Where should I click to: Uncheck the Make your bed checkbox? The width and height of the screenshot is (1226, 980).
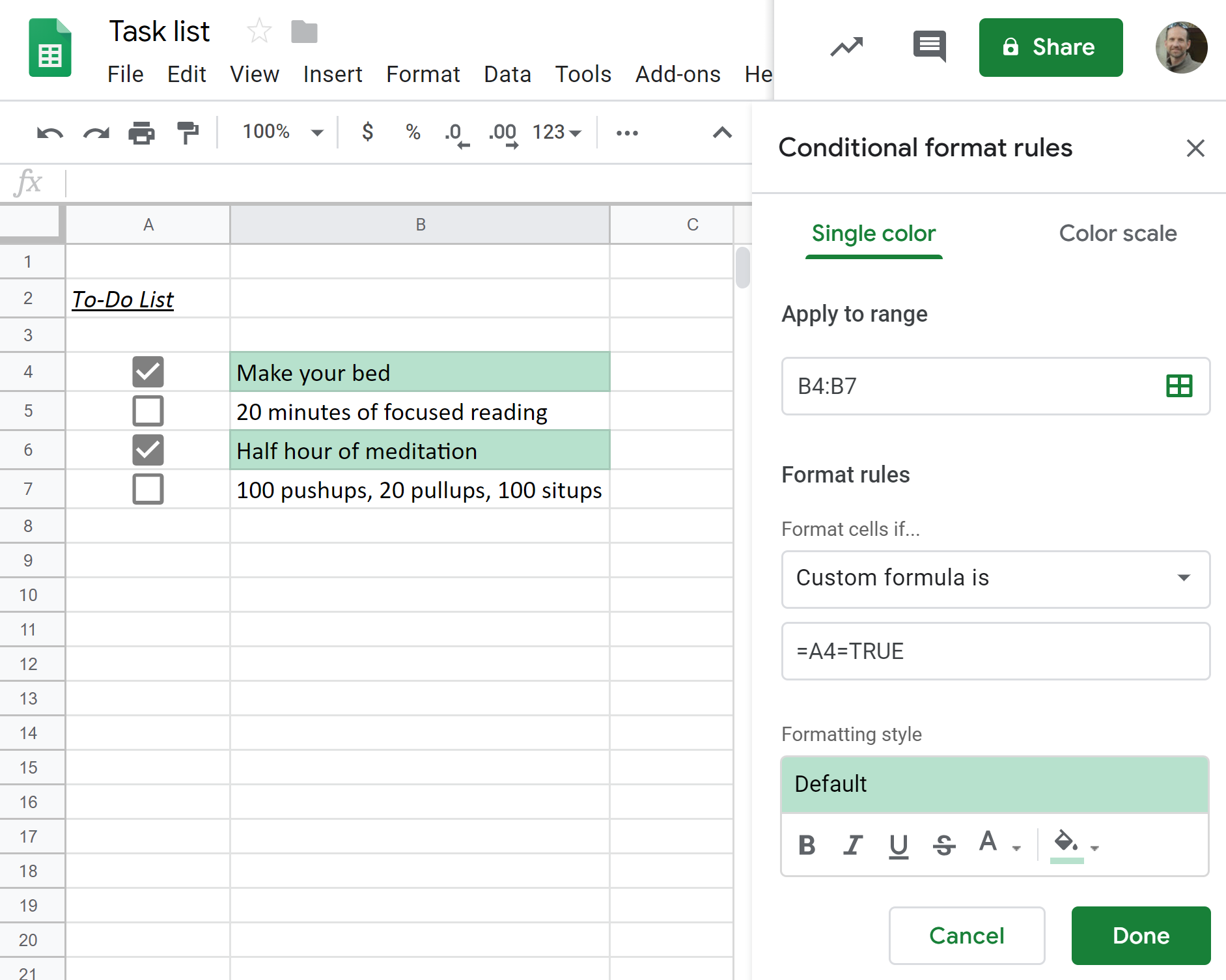(148, 372)
